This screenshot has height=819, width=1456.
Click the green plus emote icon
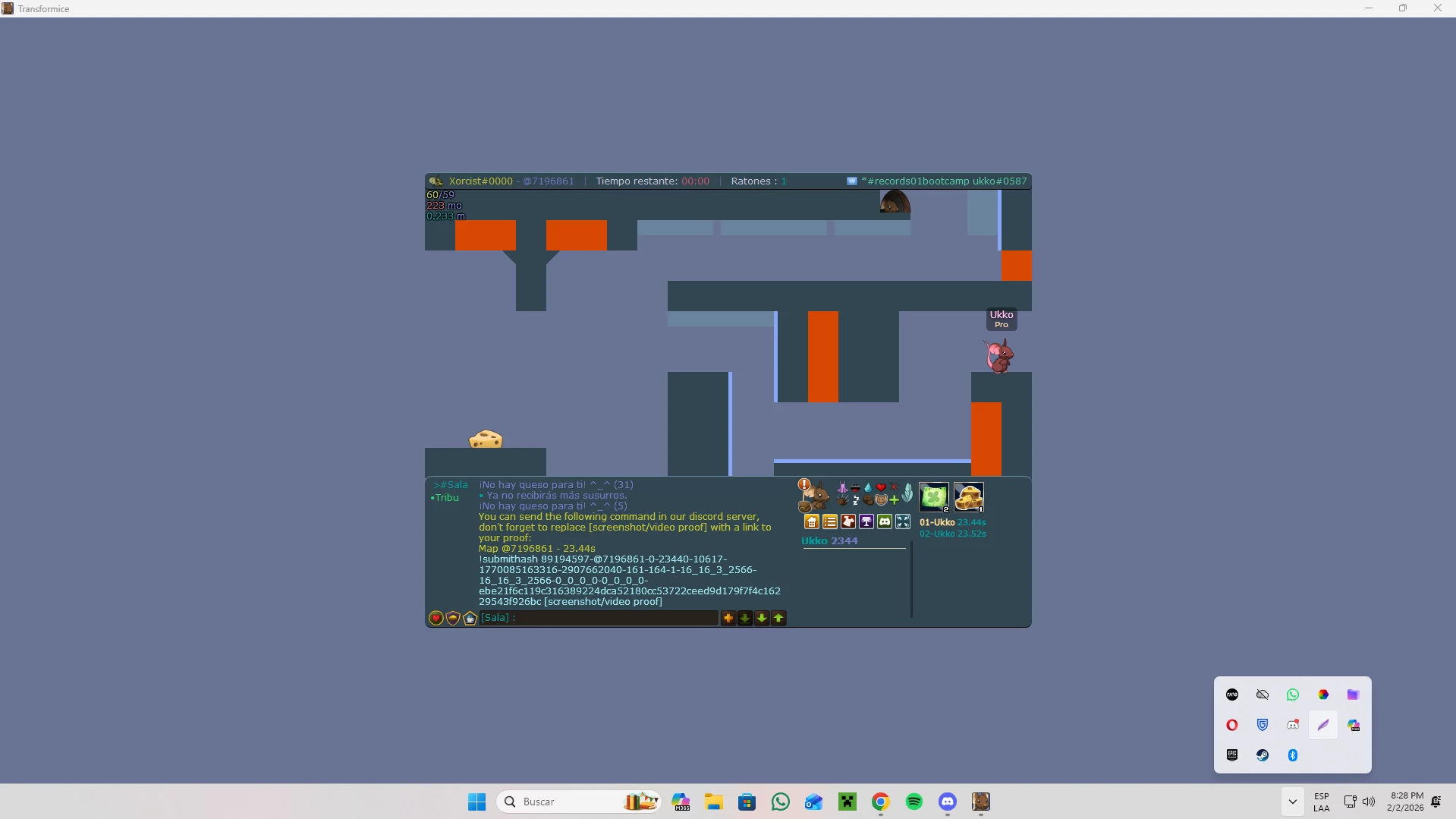894,500
